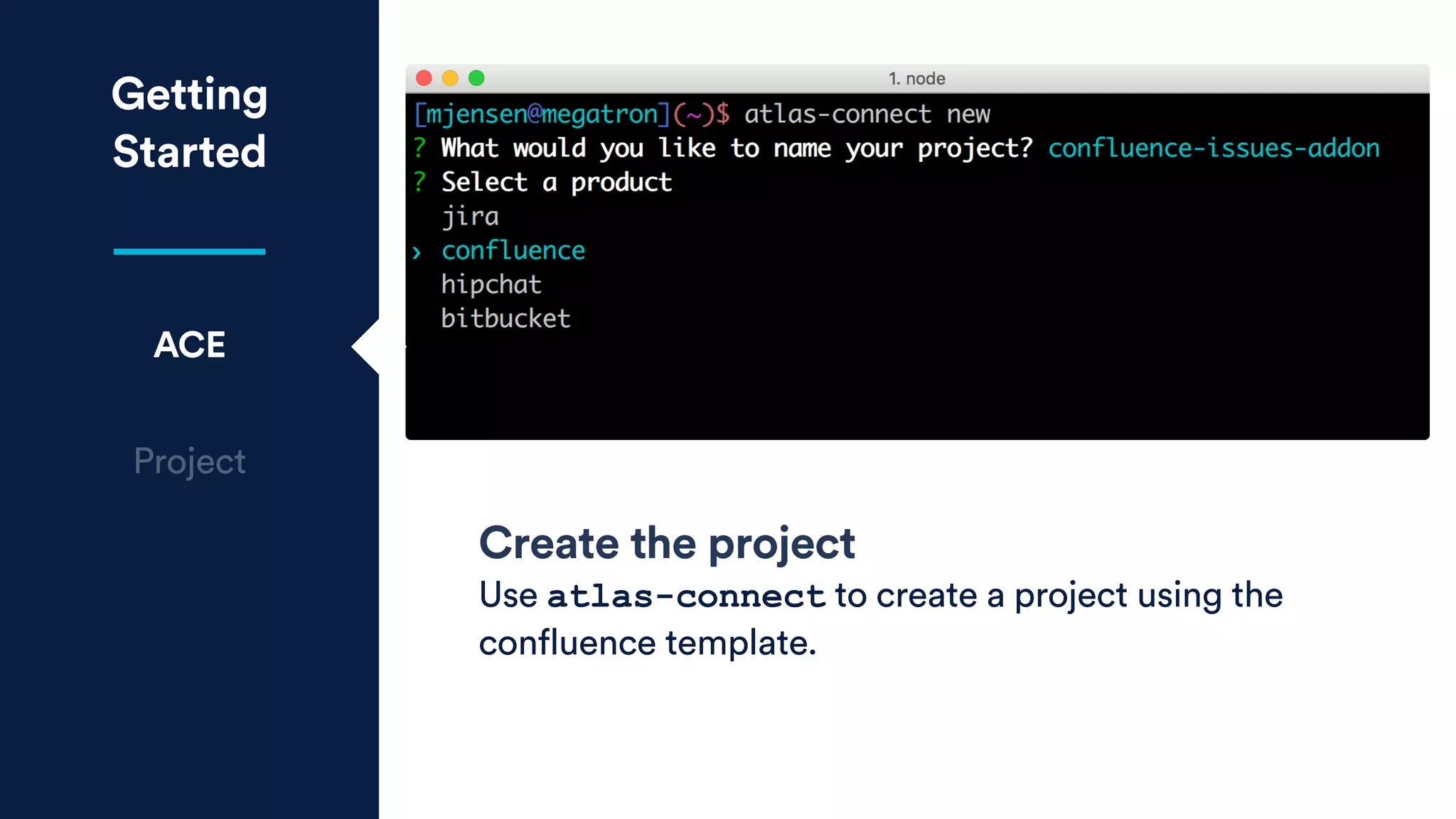This screenshot has height=819, width=1456.
Task: Click the 'Create the project' heading
Action: (667, 544)
